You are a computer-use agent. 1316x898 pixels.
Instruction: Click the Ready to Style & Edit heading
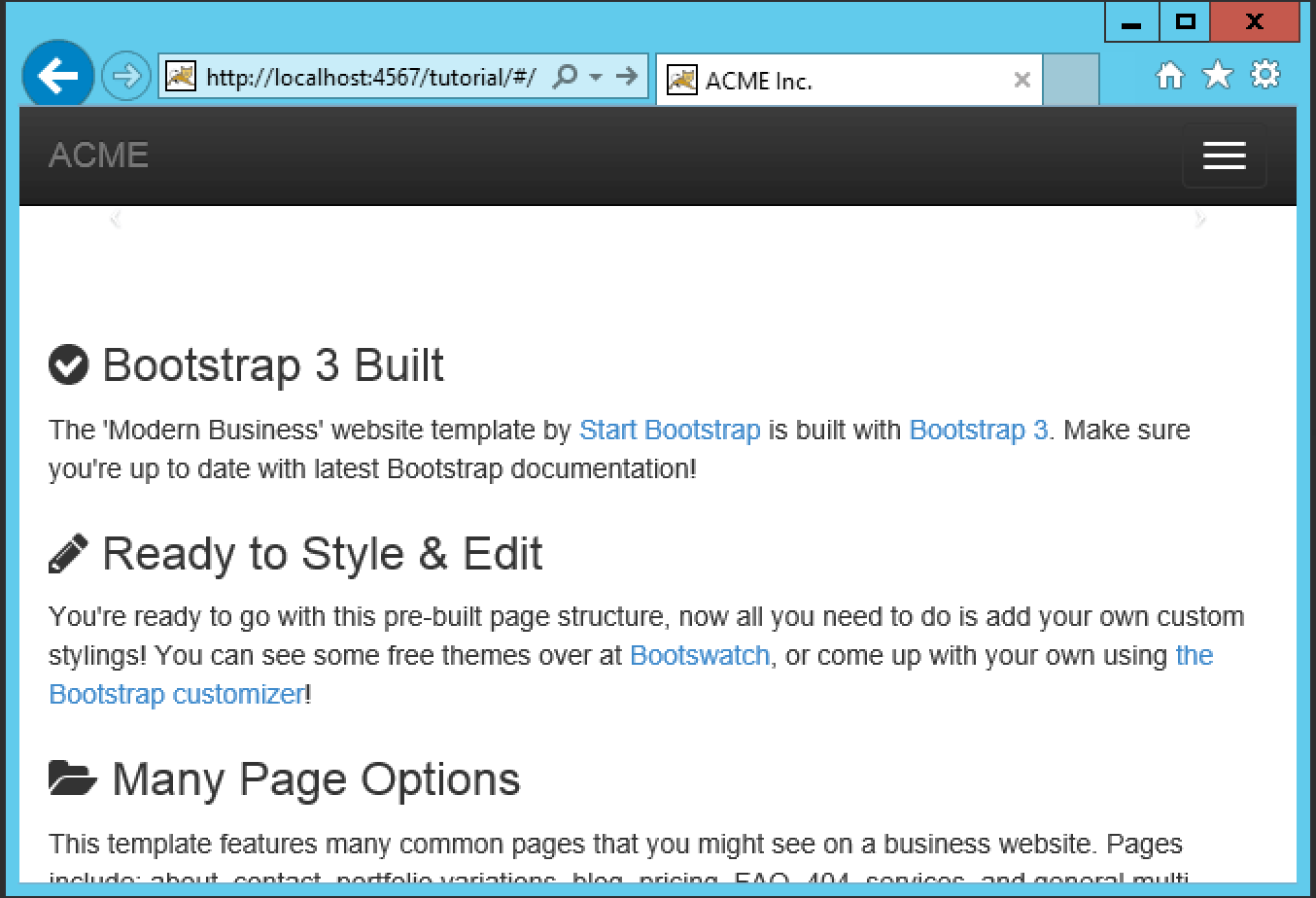point(323,554)
